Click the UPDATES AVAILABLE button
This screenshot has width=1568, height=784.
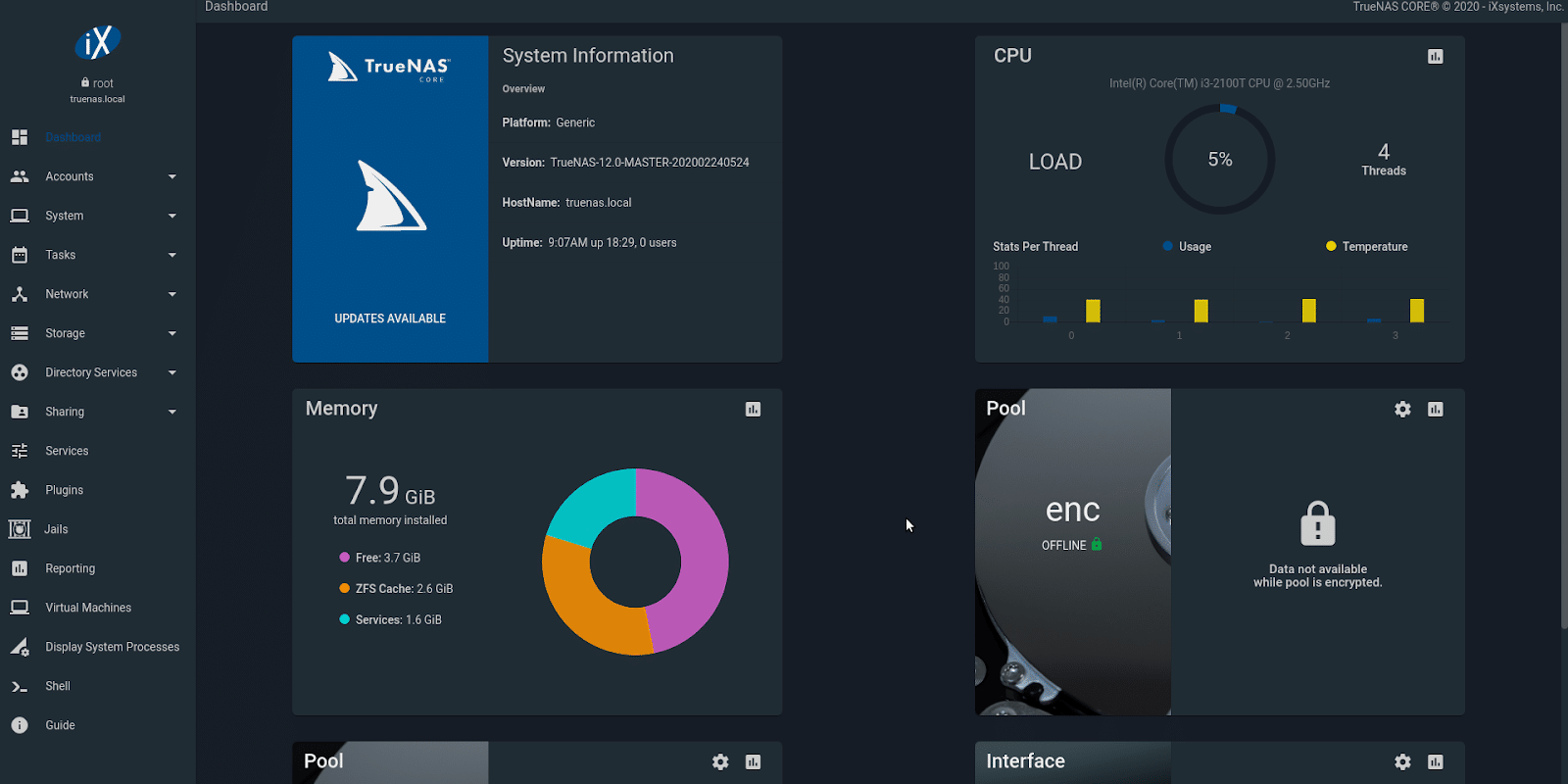pyautogui.click(x=390, y=318)
